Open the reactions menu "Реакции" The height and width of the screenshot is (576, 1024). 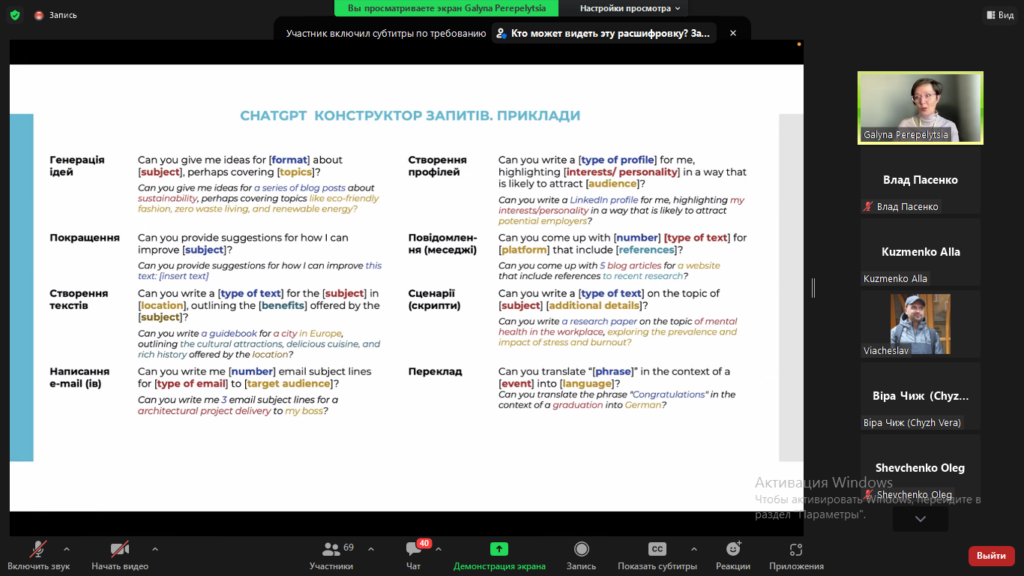(733, 556)
